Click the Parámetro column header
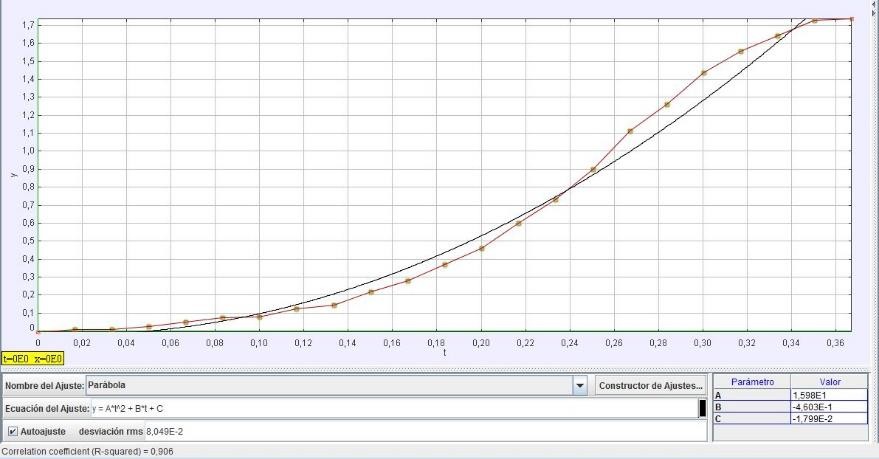Image resolution: width=879 pixels, height=459 pixels. 751,382
